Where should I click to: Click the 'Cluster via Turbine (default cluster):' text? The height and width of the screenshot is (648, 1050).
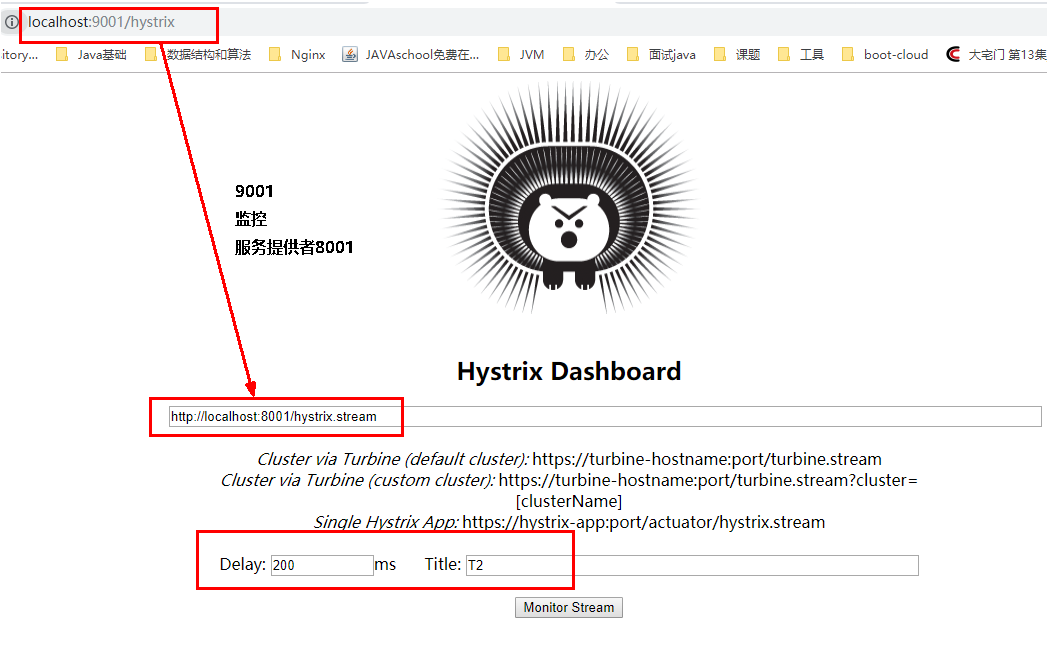point(393,459)
